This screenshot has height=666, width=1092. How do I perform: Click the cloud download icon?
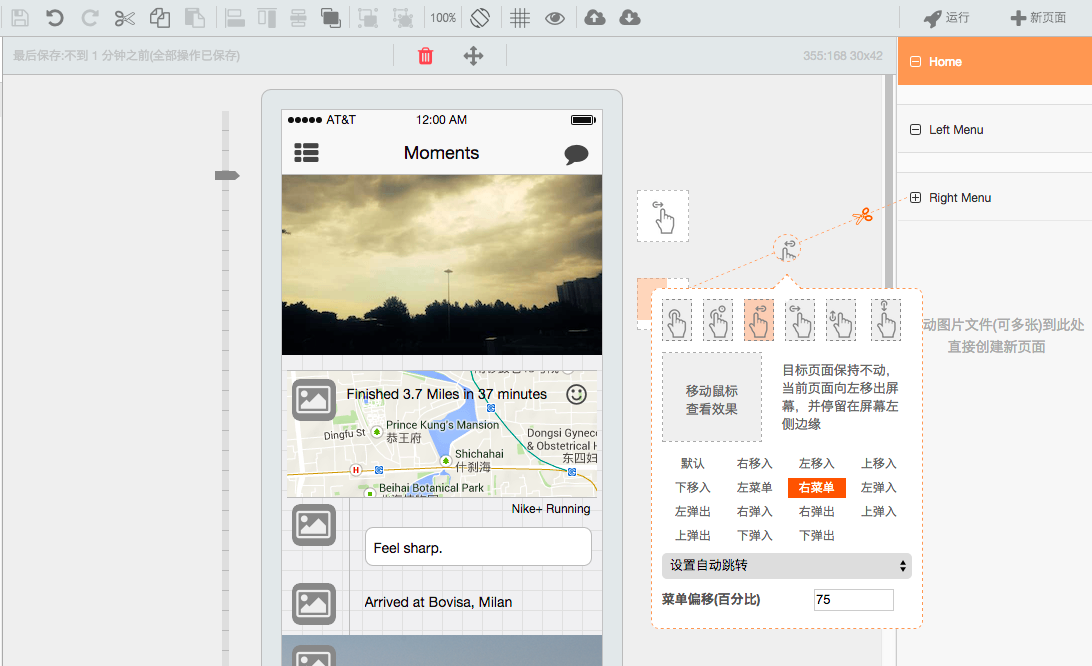point(630,17)
